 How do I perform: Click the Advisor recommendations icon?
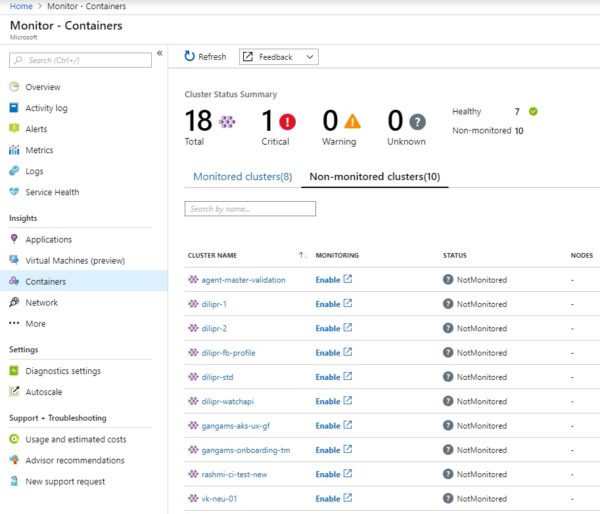(14, 460)
